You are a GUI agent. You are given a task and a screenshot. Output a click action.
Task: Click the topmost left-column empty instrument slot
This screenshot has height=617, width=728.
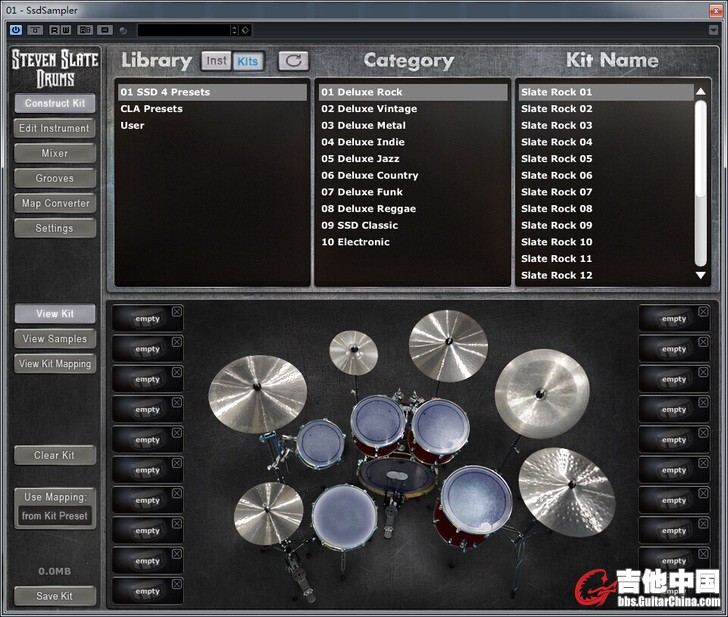coord(148,318)
